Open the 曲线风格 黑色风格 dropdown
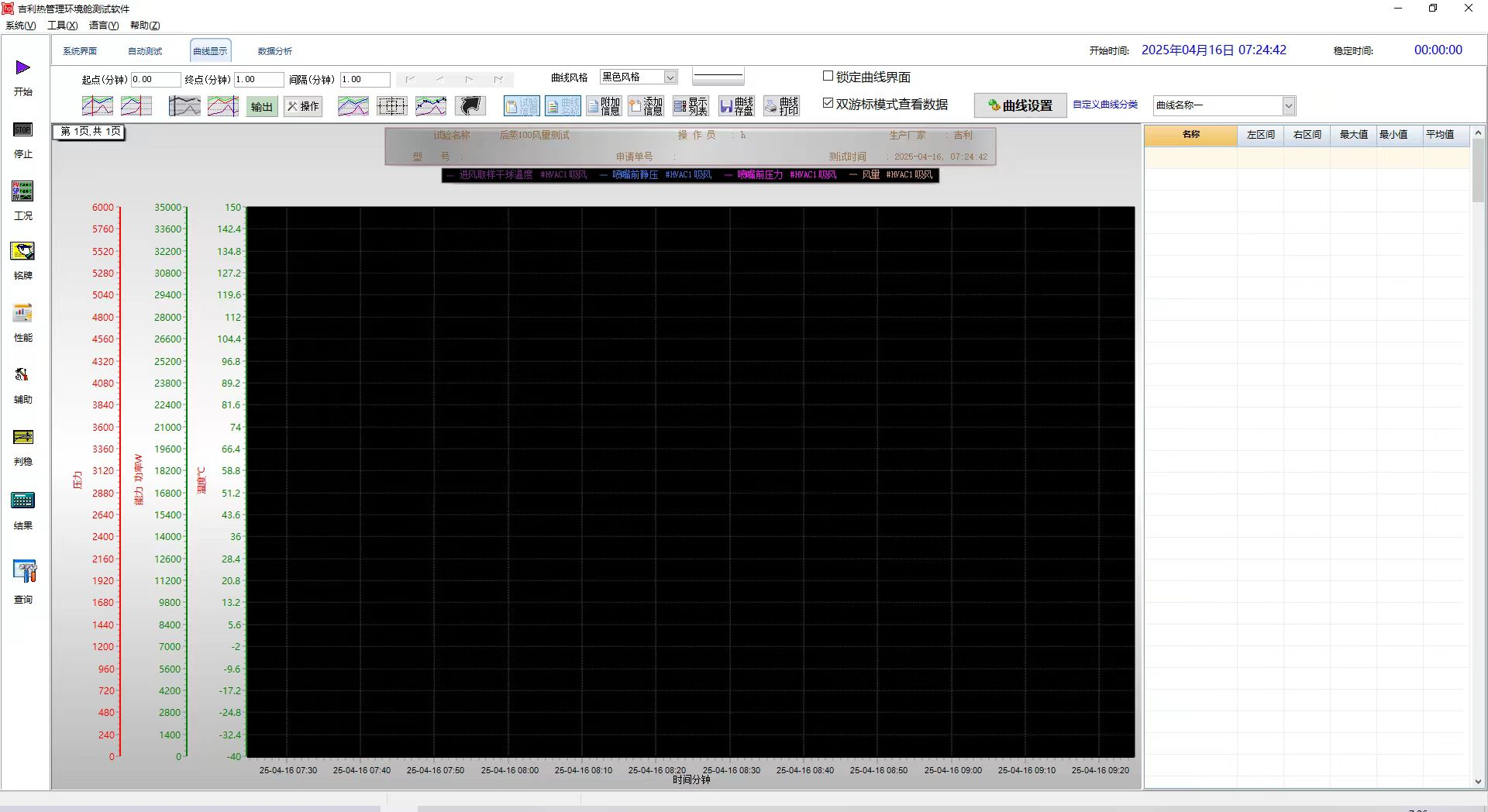The width and height of the screenshot is (1488, 812). (x=670, y=77)
